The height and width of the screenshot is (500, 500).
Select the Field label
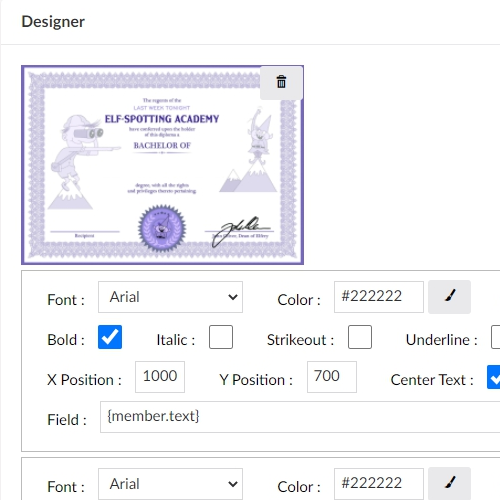pos(67,420)
